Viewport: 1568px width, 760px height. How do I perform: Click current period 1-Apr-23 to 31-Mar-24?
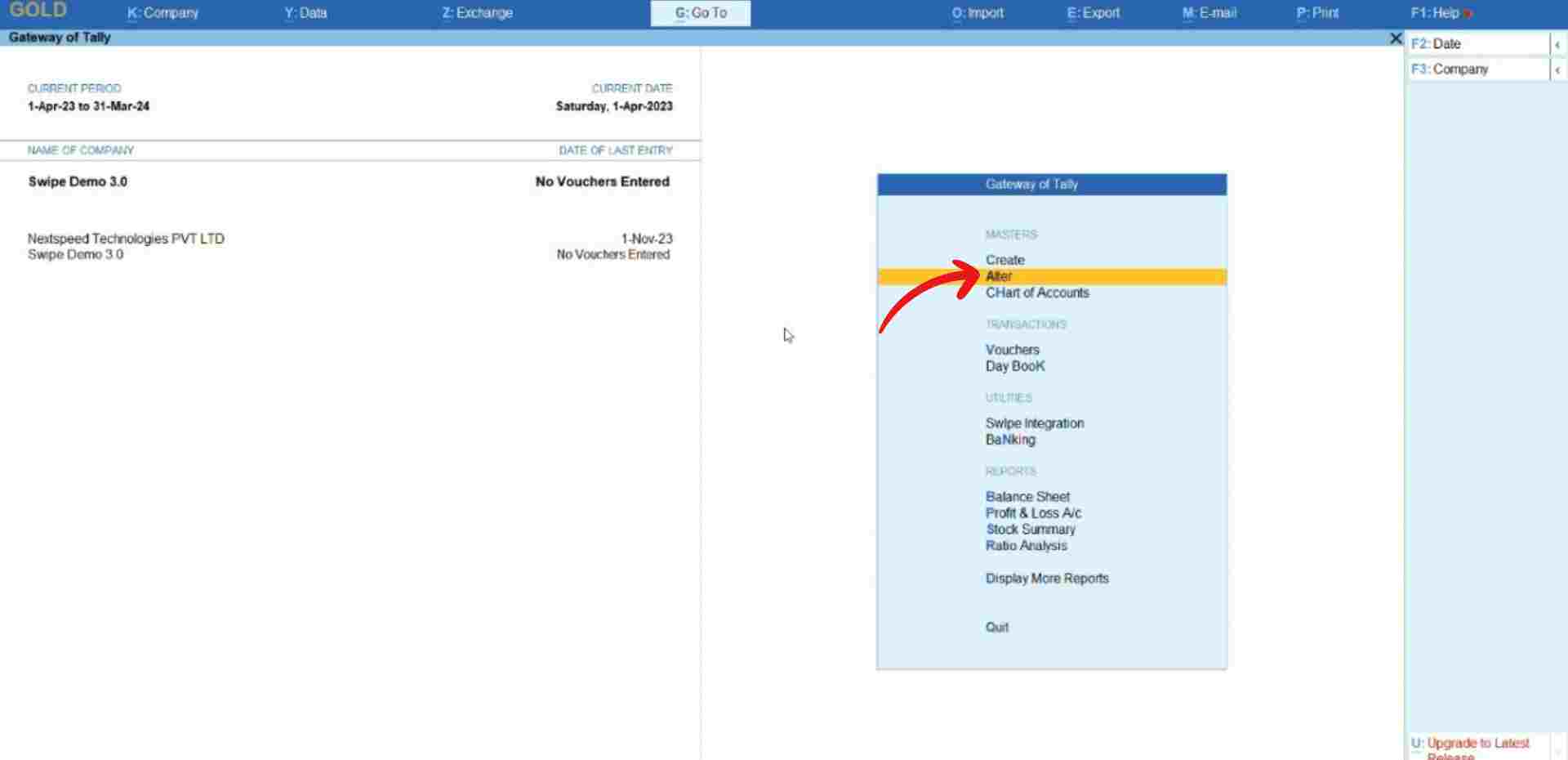coord(88,106)
